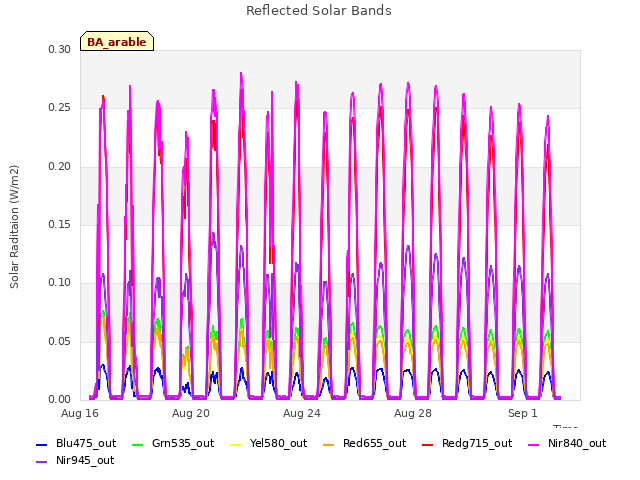The width and height of the screenshot is (640, 480).
Task: Click the BA_arable chart label
Action: click(117, 41)
